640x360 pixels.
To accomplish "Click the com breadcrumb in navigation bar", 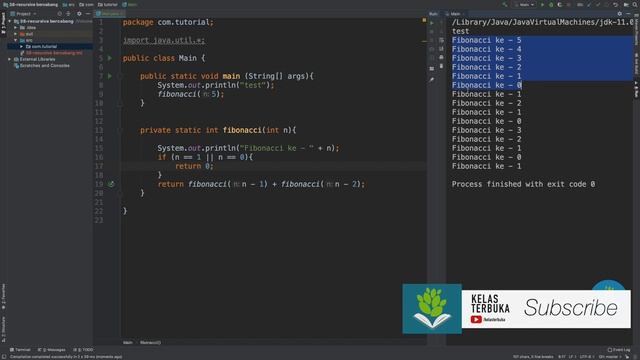I will pyautogui.click(x=87, y=4).
